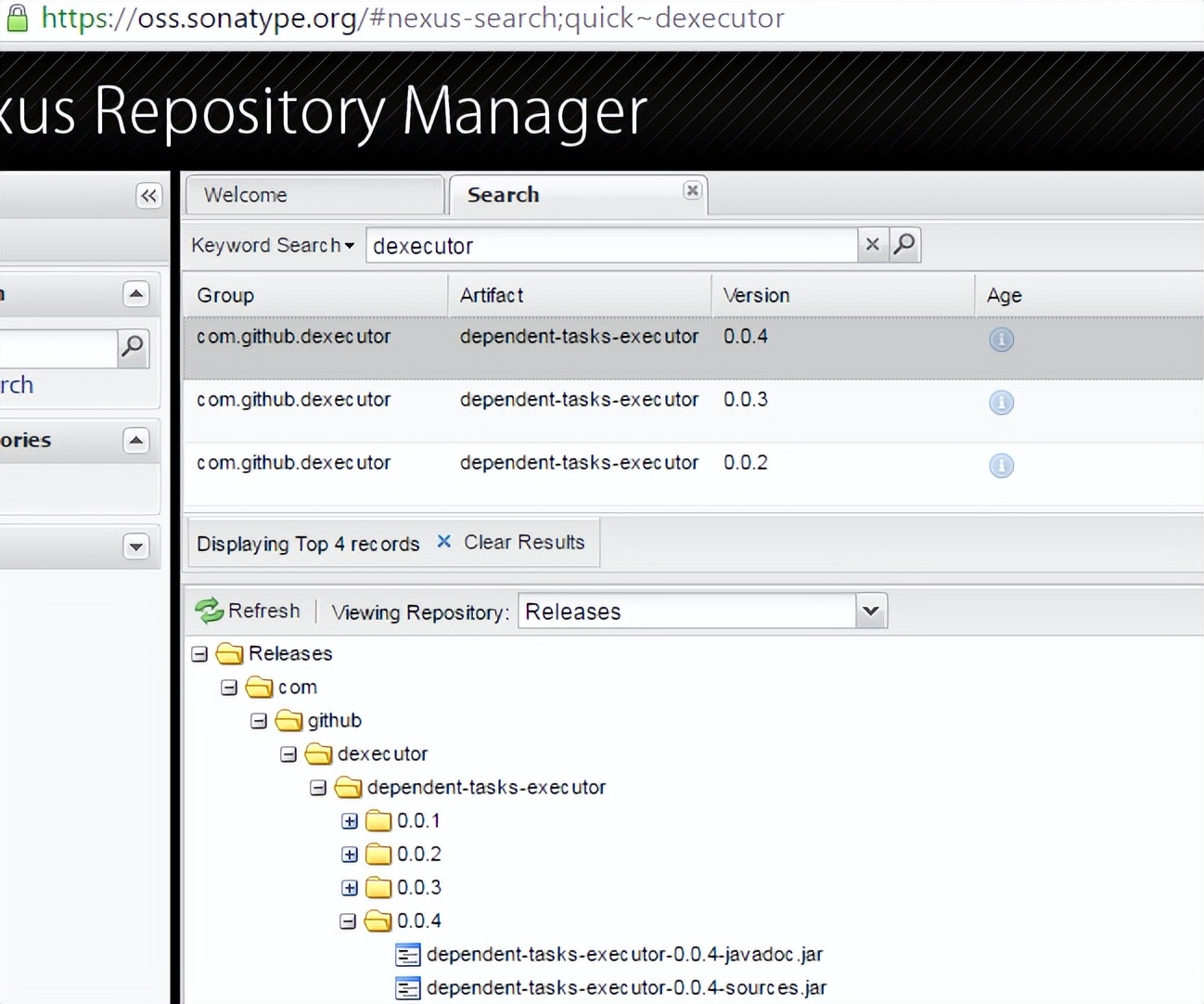Select result row with version 0.0.4
The image size is (1204, 1004).
click(694, 348)
